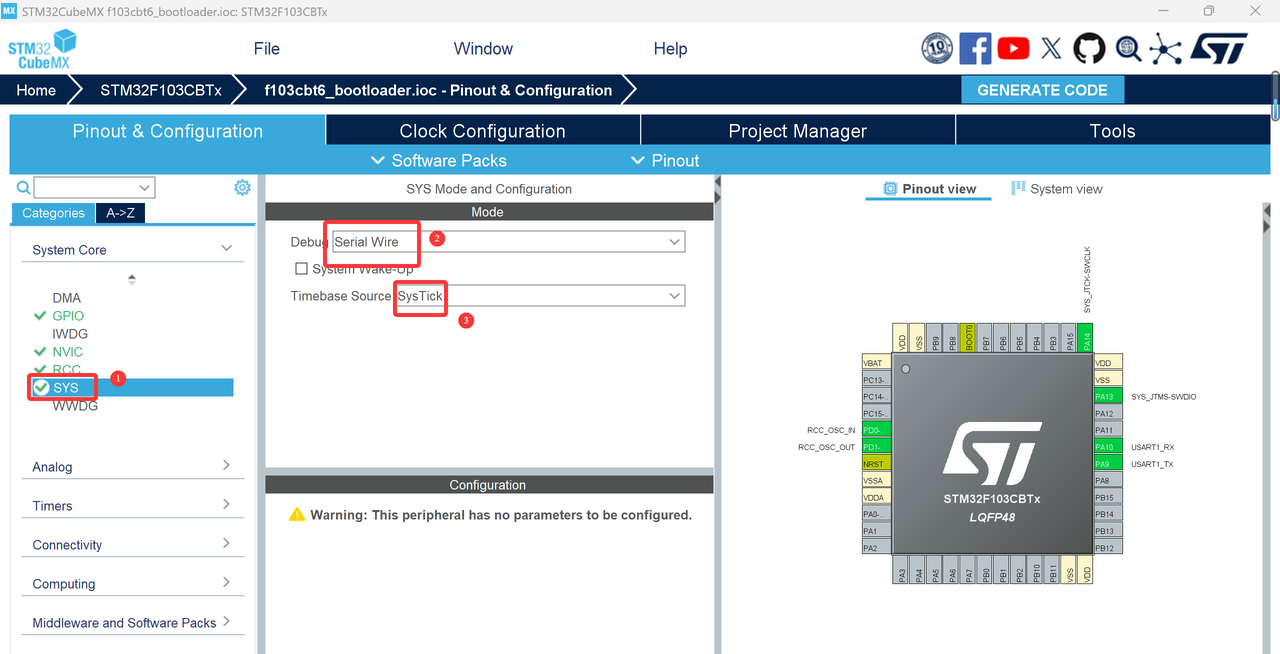1280x654 pixels.
Task: Select IWDG in System Core list
Action: [x=70, y=334]
